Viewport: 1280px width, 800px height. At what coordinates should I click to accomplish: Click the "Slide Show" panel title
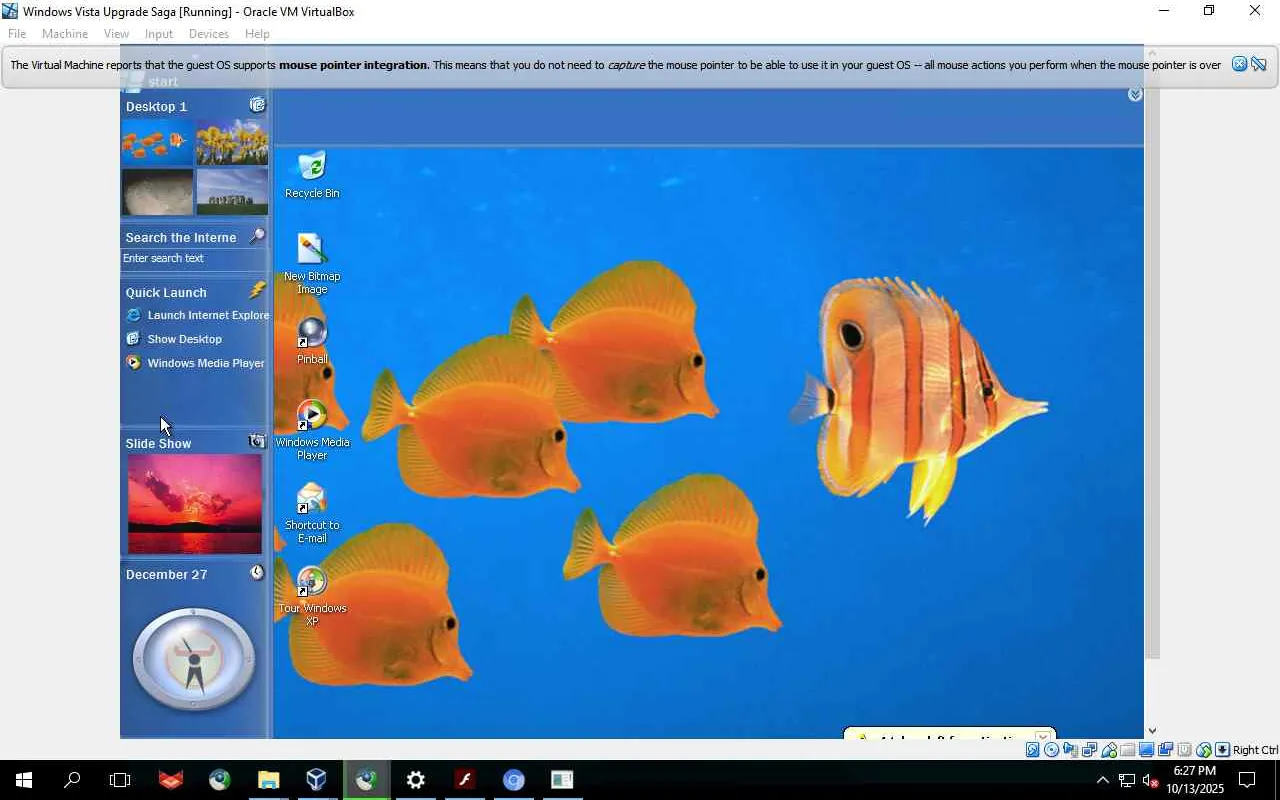click(158, 444)
